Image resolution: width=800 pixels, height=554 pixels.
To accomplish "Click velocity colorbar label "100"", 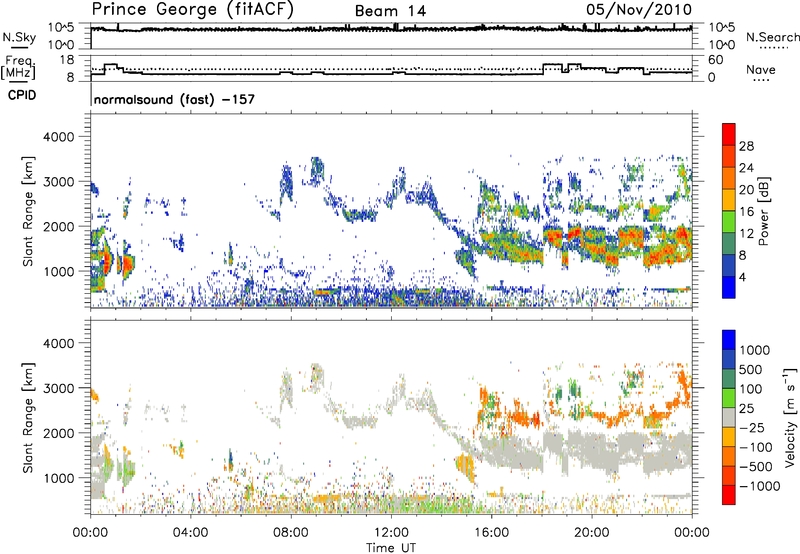I will pos(751,389).
